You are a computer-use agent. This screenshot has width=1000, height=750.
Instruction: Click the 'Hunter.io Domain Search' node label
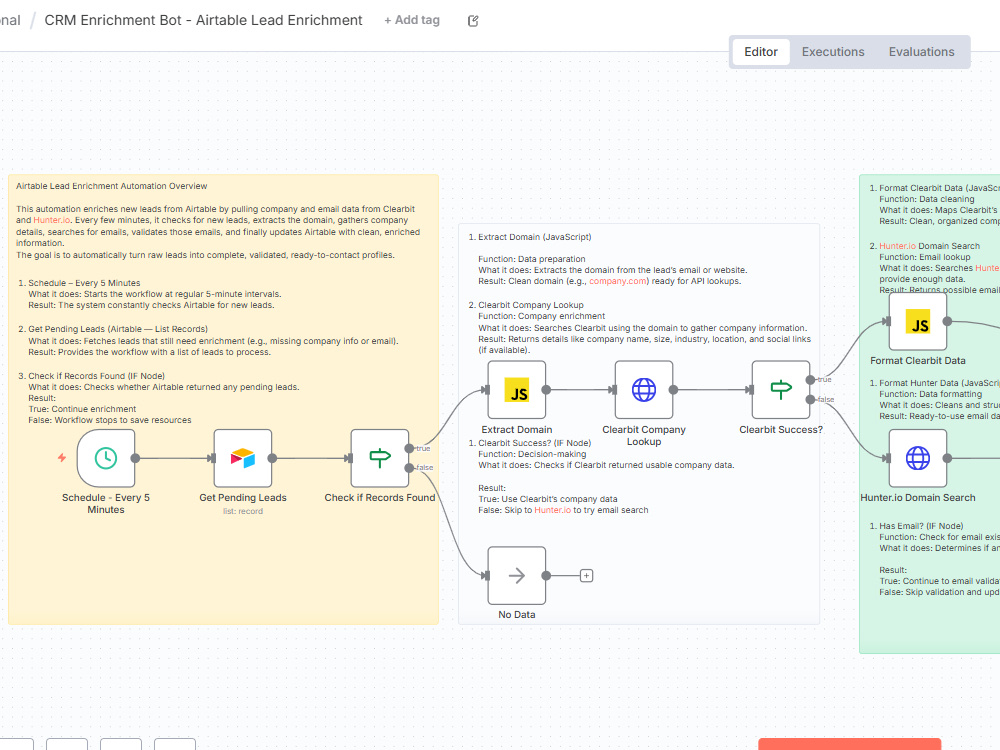[x=918, y=497]
